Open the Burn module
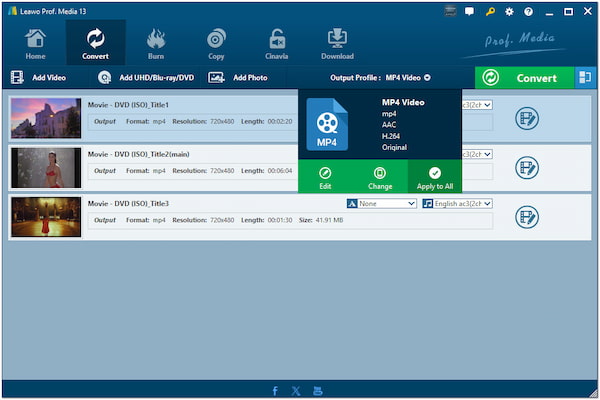600x400 pixels. (x=156, y=44)
